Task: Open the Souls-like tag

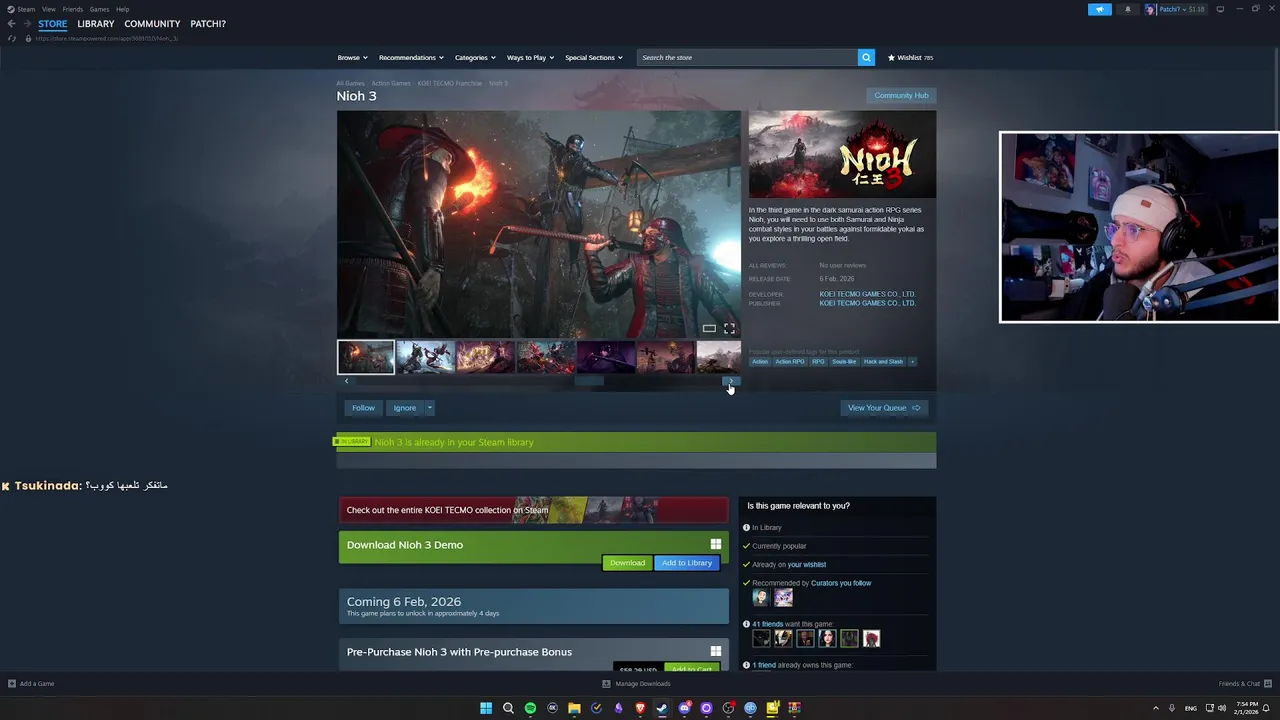Action: point(844,362)
